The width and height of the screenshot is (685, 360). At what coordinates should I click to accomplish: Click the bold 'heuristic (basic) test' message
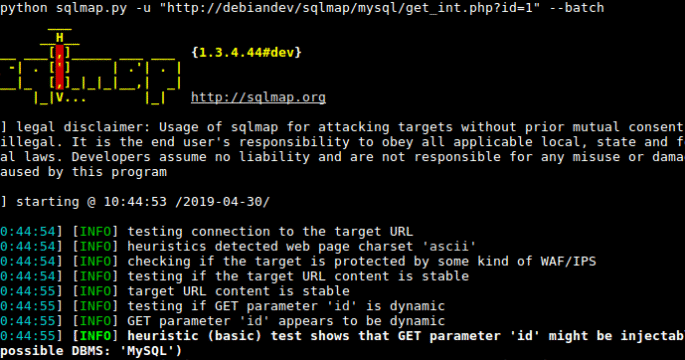(x=406, y=336)
